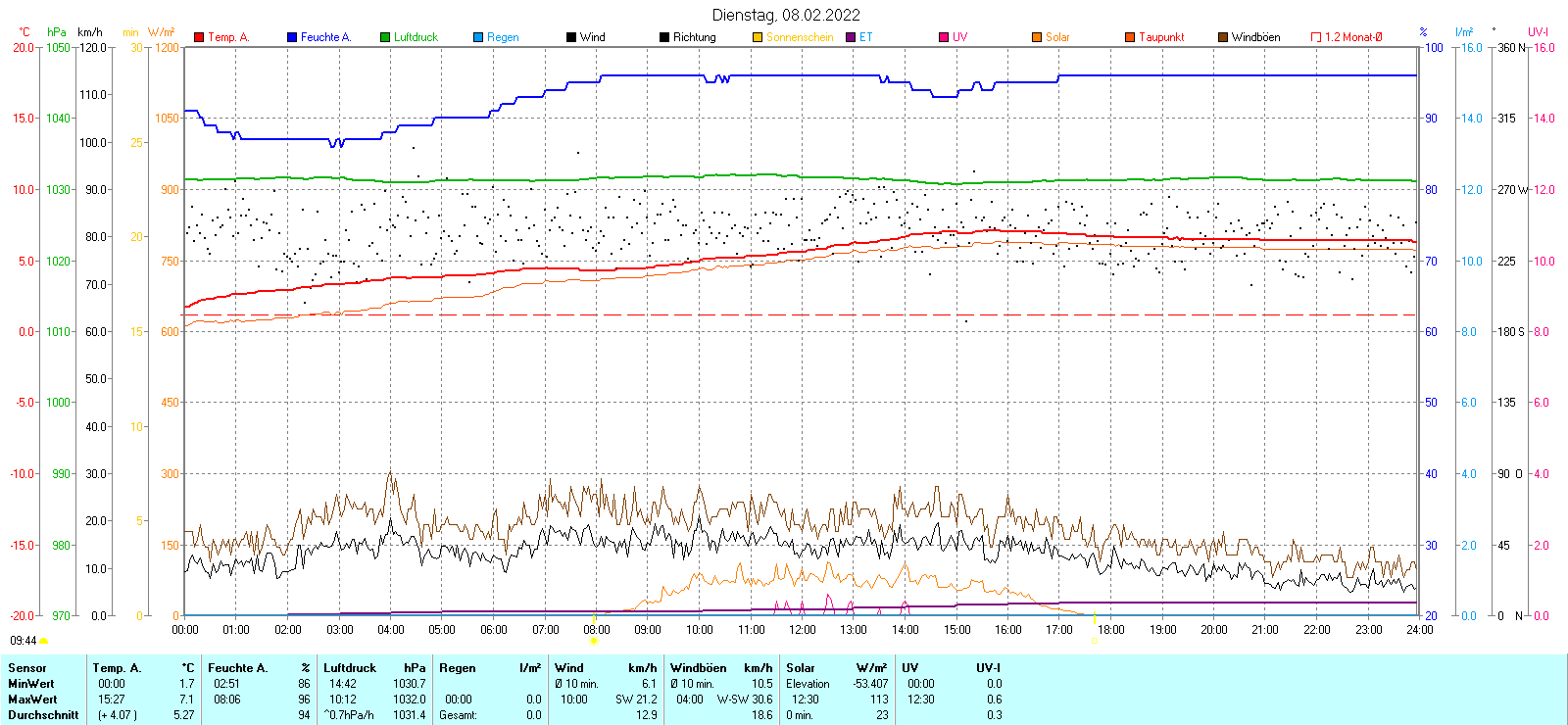Click the yellow Sonnenschein legend square
This screenshot has width=1568, height=725.
pos(758,37)
